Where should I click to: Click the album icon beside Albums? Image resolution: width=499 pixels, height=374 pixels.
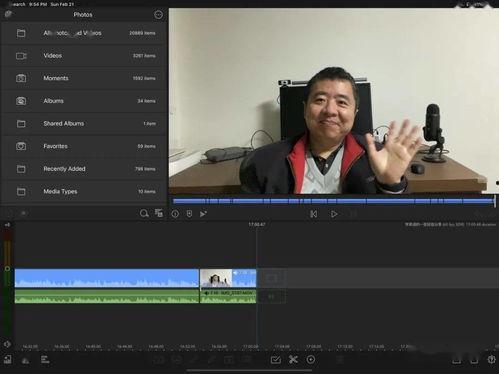21,101
